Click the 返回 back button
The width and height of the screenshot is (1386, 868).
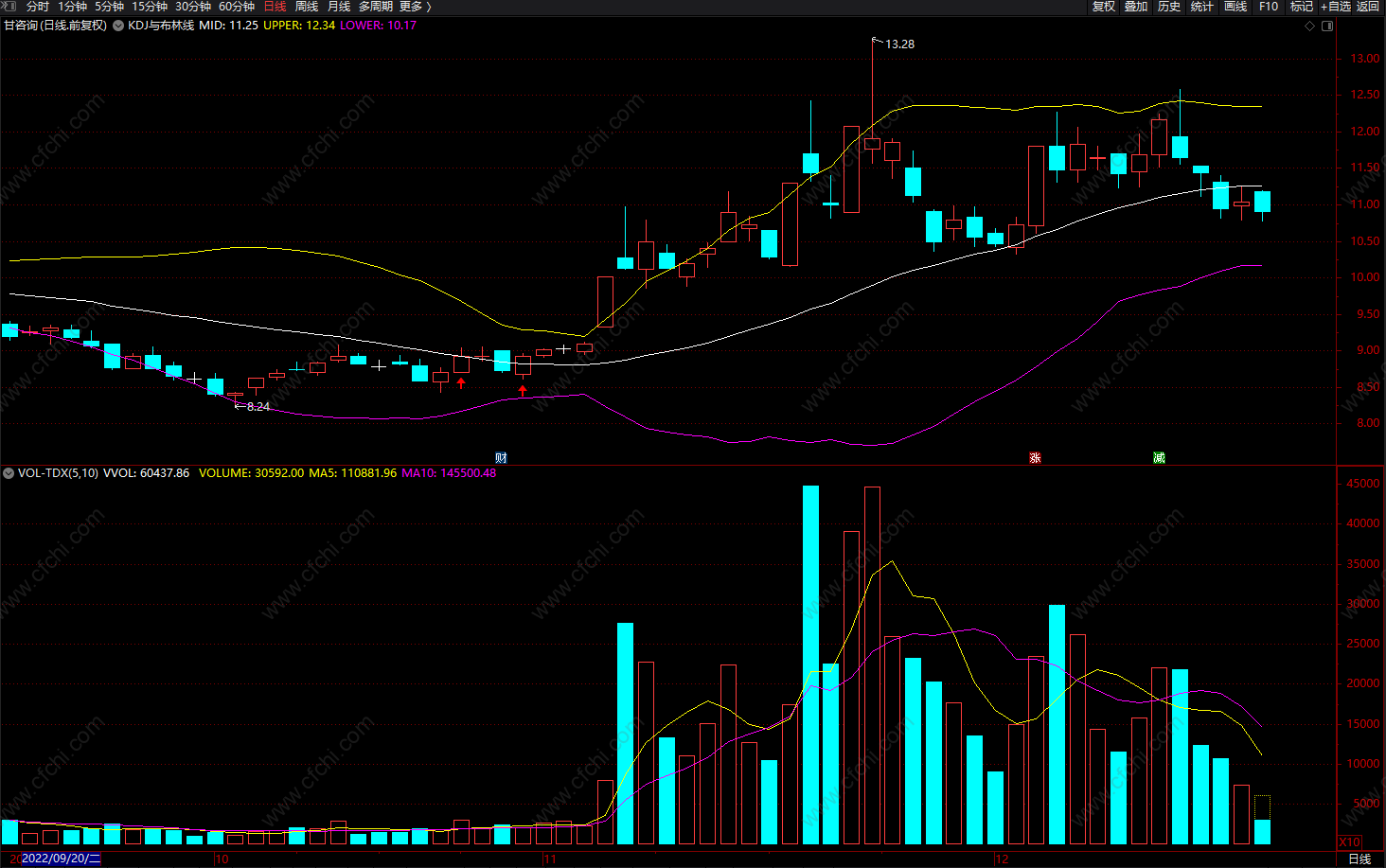pyautogui.click(x=1368, y=7)
